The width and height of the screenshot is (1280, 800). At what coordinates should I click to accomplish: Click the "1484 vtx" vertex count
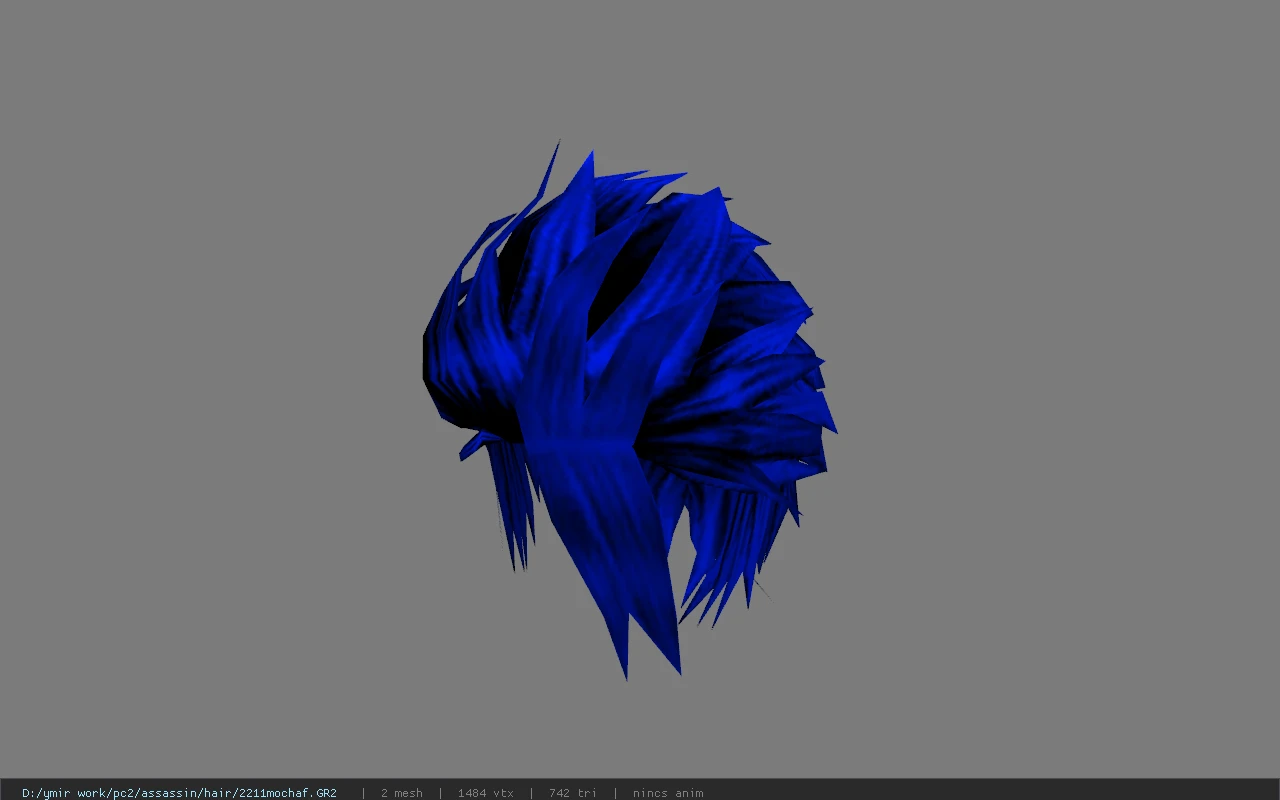tap(485, 793)
